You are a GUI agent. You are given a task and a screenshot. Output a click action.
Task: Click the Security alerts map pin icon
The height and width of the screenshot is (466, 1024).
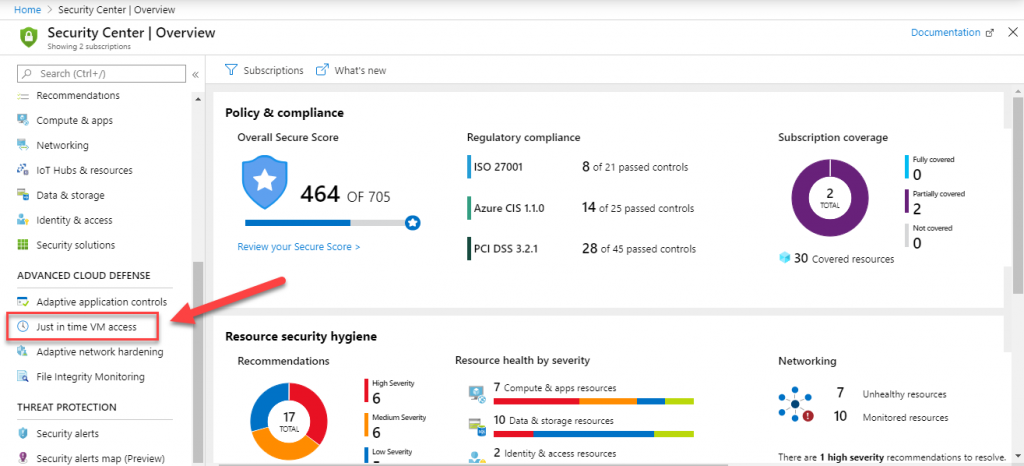tap(23, 458)
